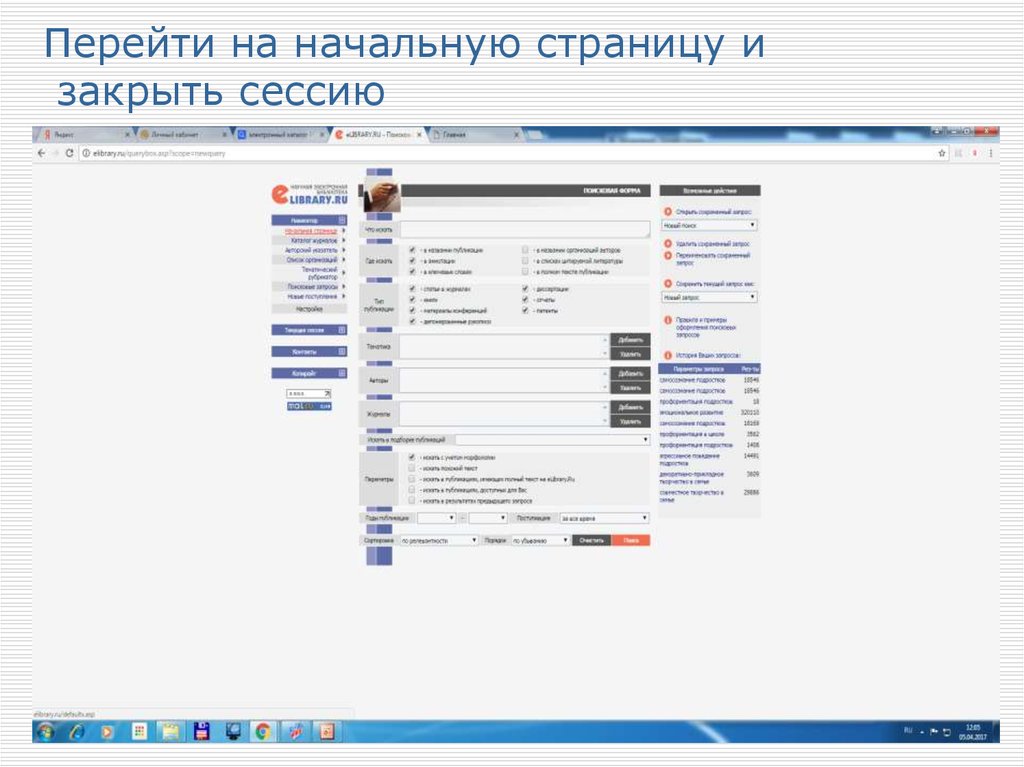Image resolution: width=1024 pixels, height=767 pixels.
Task: Uncheck «искать с учетом морфологии»
Action: [x=411, y=457]
